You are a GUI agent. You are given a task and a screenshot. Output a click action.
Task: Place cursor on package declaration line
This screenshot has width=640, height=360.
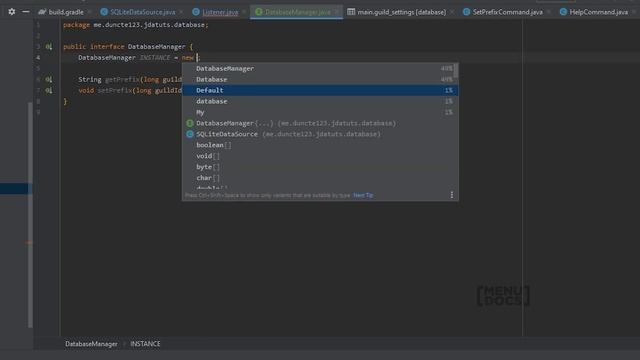pos(136,25)
